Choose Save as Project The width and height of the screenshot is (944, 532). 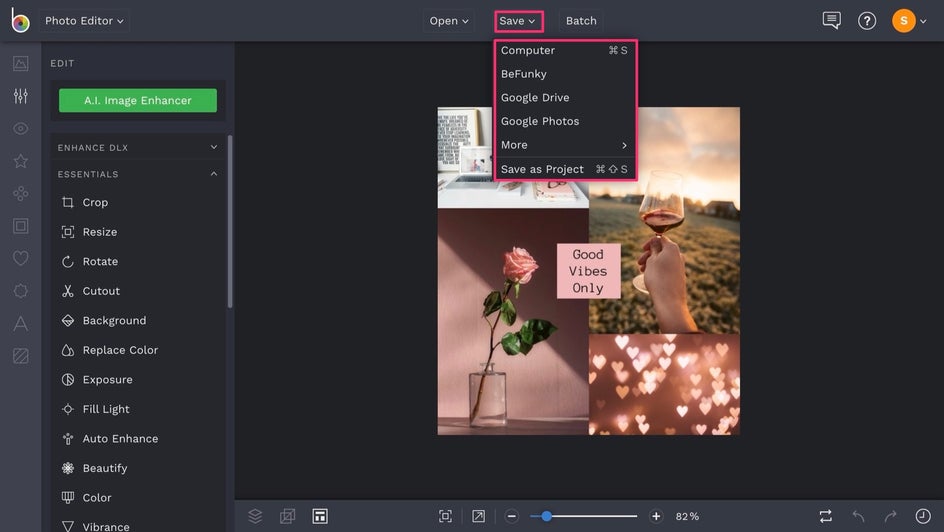(x=564, y=169)
